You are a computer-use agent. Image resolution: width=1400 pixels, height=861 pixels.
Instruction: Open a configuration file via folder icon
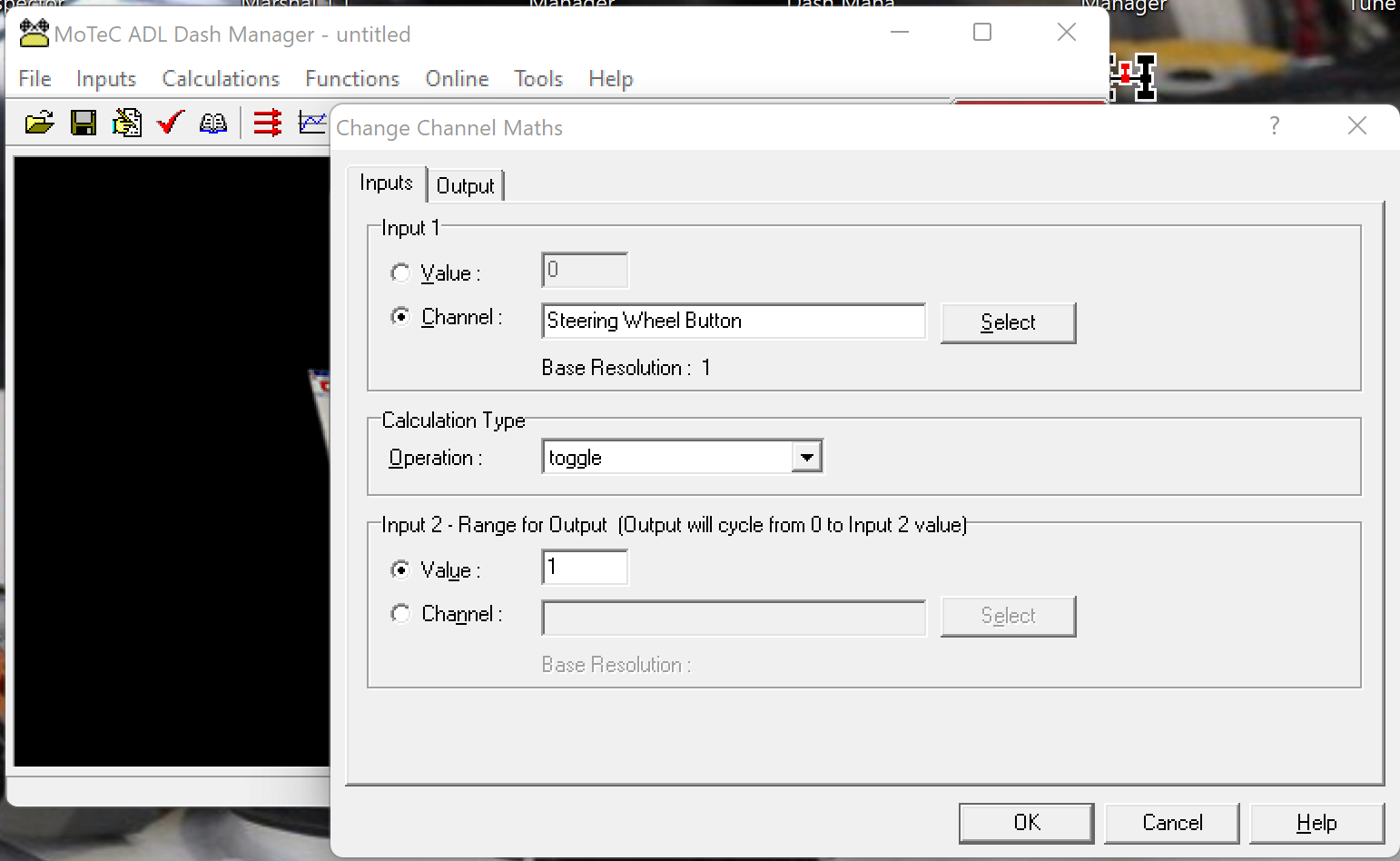[39, 123]
